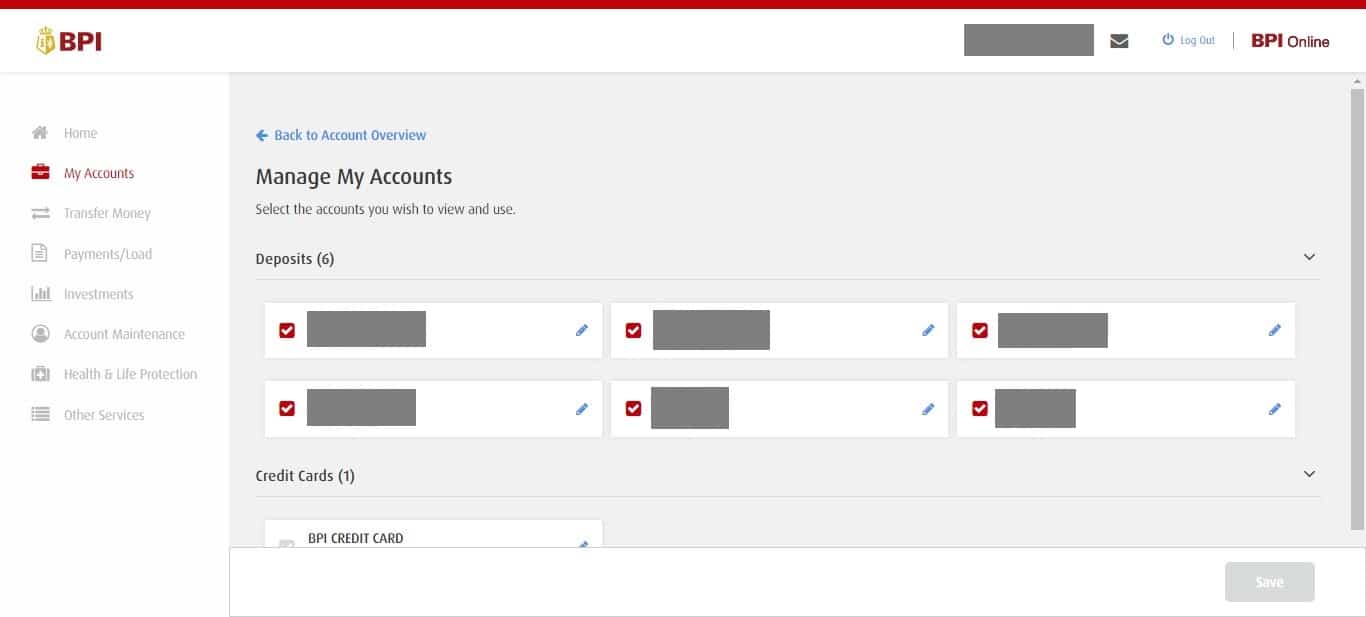
Task: Click the Log Out power icon
Action: [1169, 39]
